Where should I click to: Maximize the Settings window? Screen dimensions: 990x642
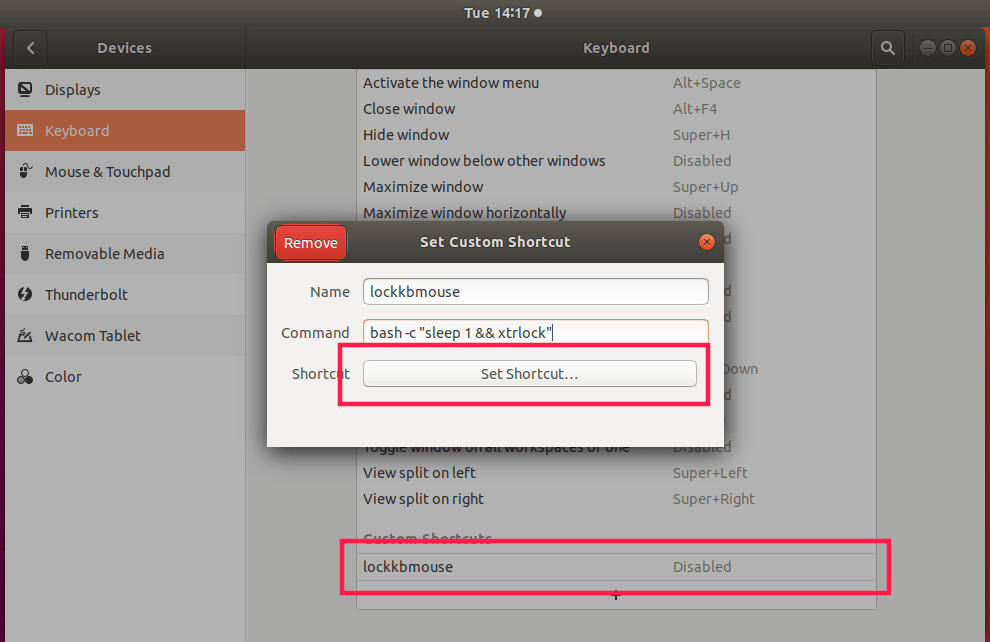[x=948, y=48]
